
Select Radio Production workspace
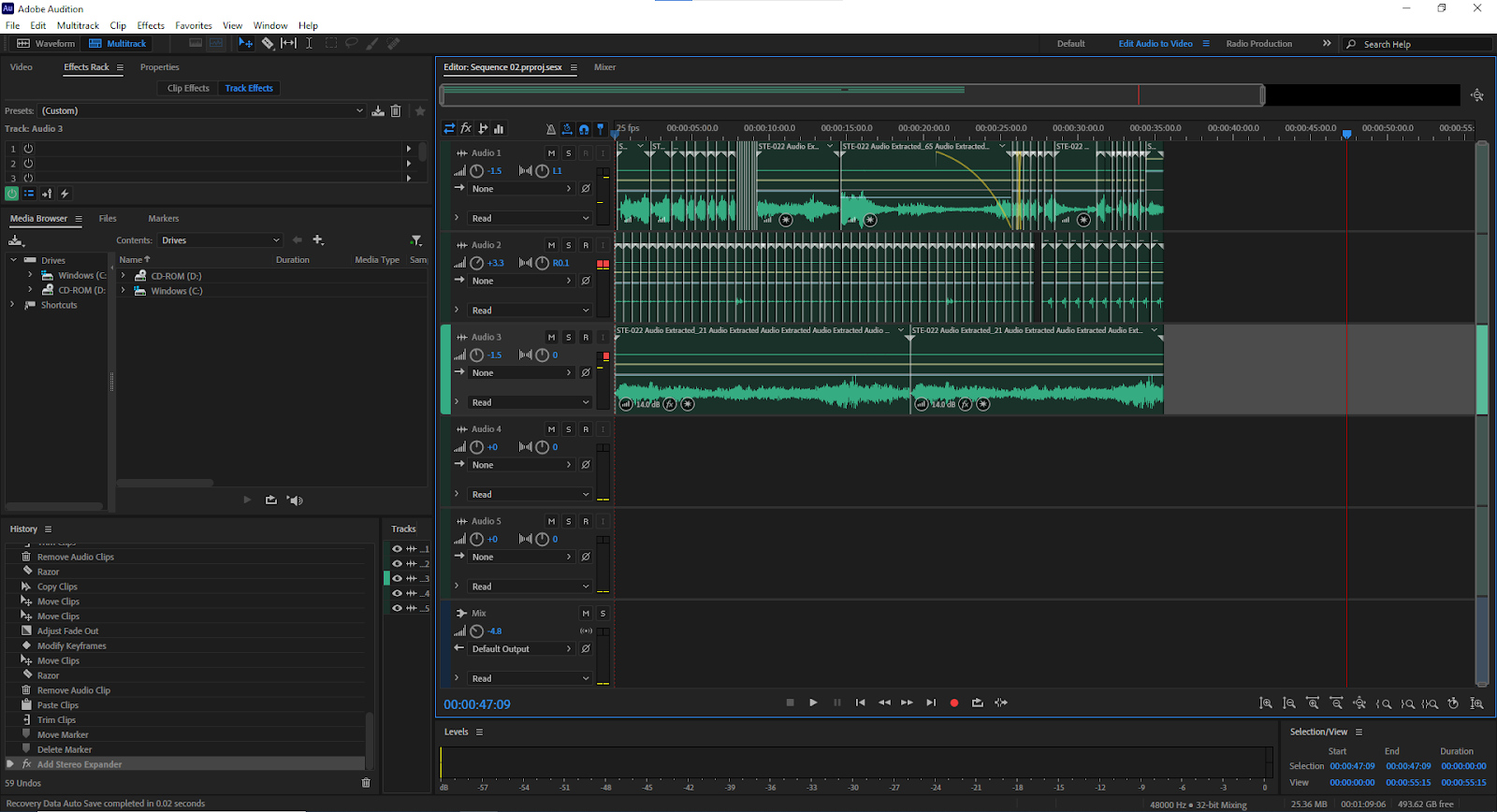coord(1258,44)
